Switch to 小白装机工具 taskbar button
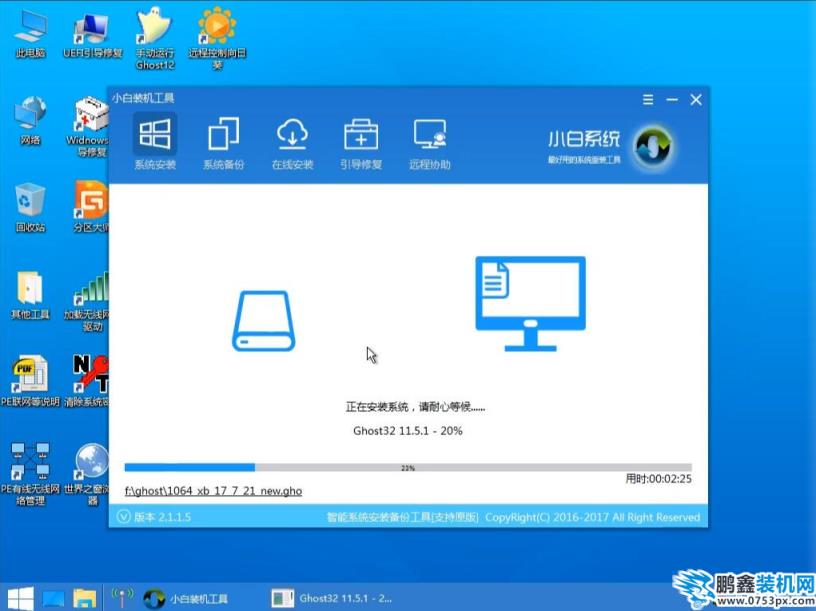The image size is (816, 611). [186, 599]
